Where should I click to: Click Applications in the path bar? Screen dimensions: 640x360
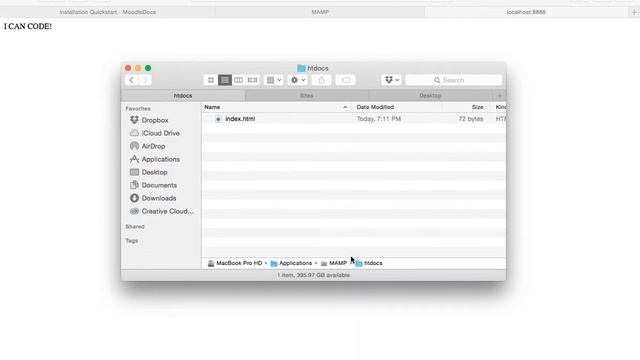pyautogui.click(x=291, y=263)
